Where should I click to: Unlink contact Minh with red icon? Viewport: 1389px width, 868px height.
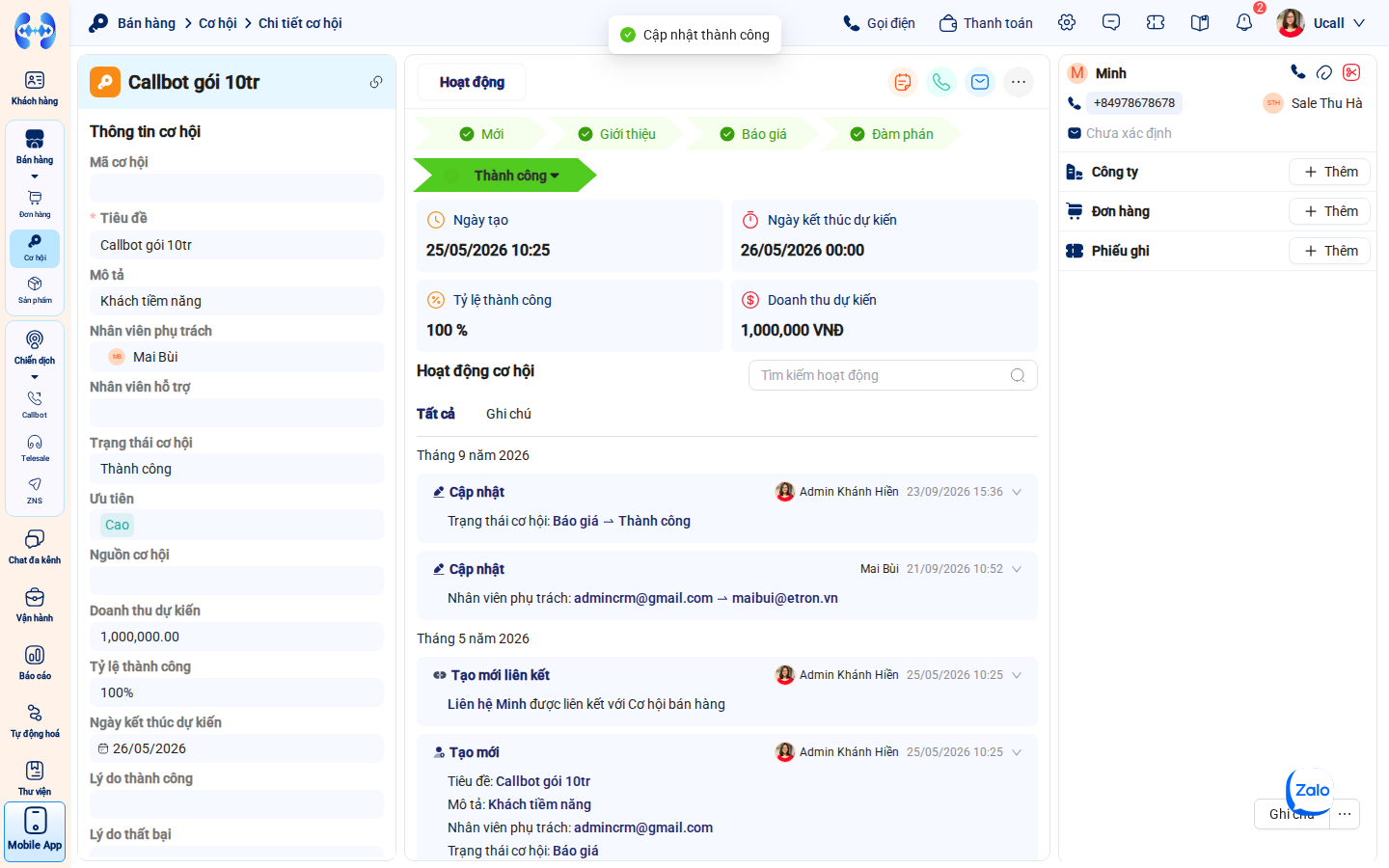pyautogui.click(x=1351, y=72)
